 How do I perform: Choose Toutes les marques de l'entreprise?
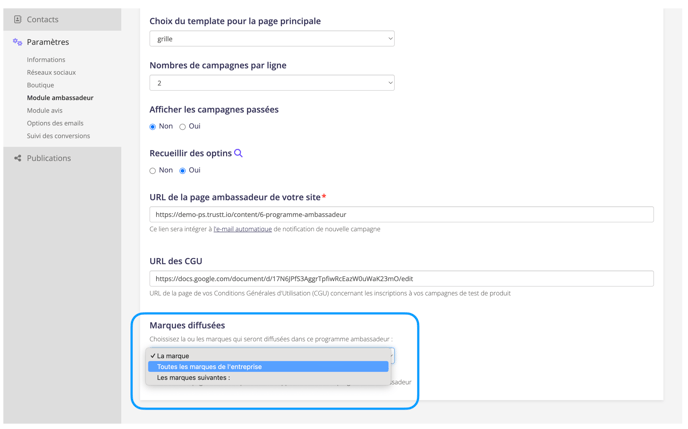point(209,367)
